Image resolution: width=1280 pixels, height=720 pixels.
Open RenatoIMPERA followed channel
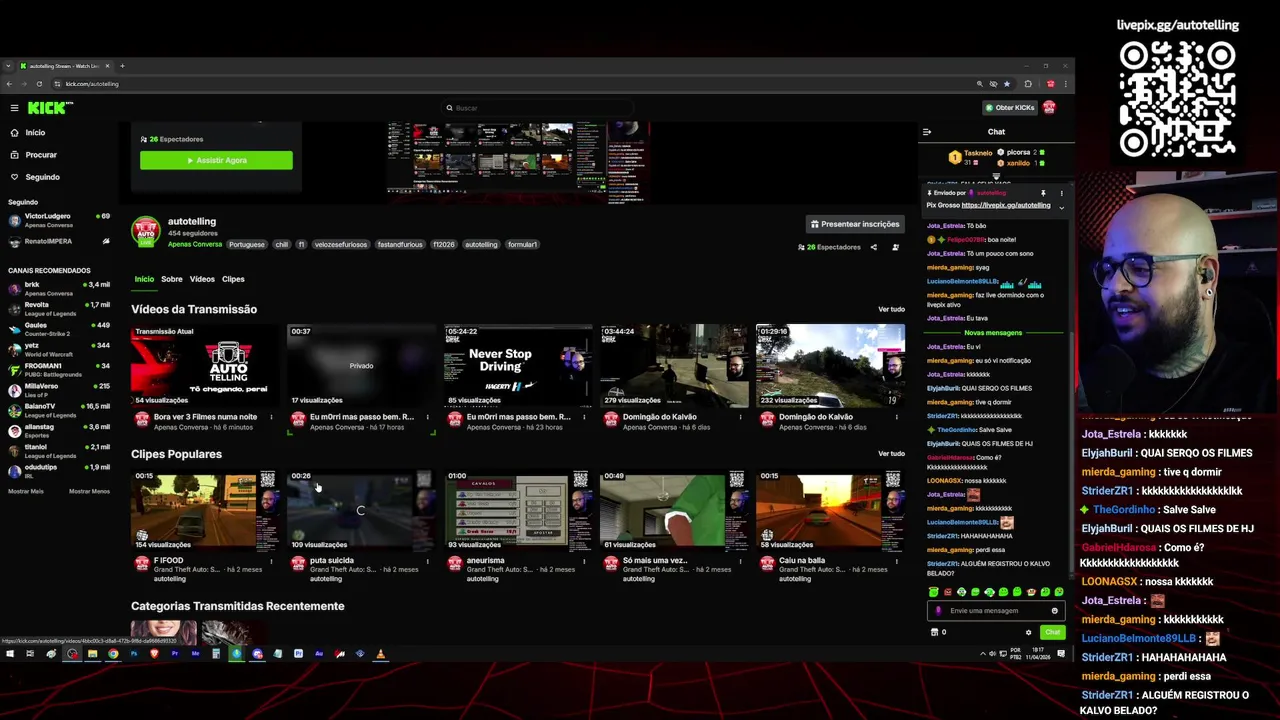click(58, 241)
